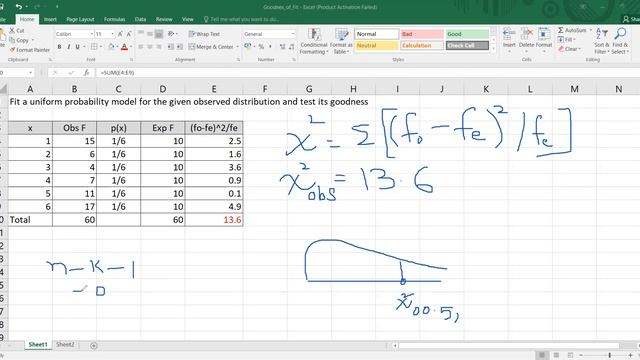The width and height of the screenshot is (640, 360).
Task: Apply the Calculation cell style
Action: tap(422, 45)
